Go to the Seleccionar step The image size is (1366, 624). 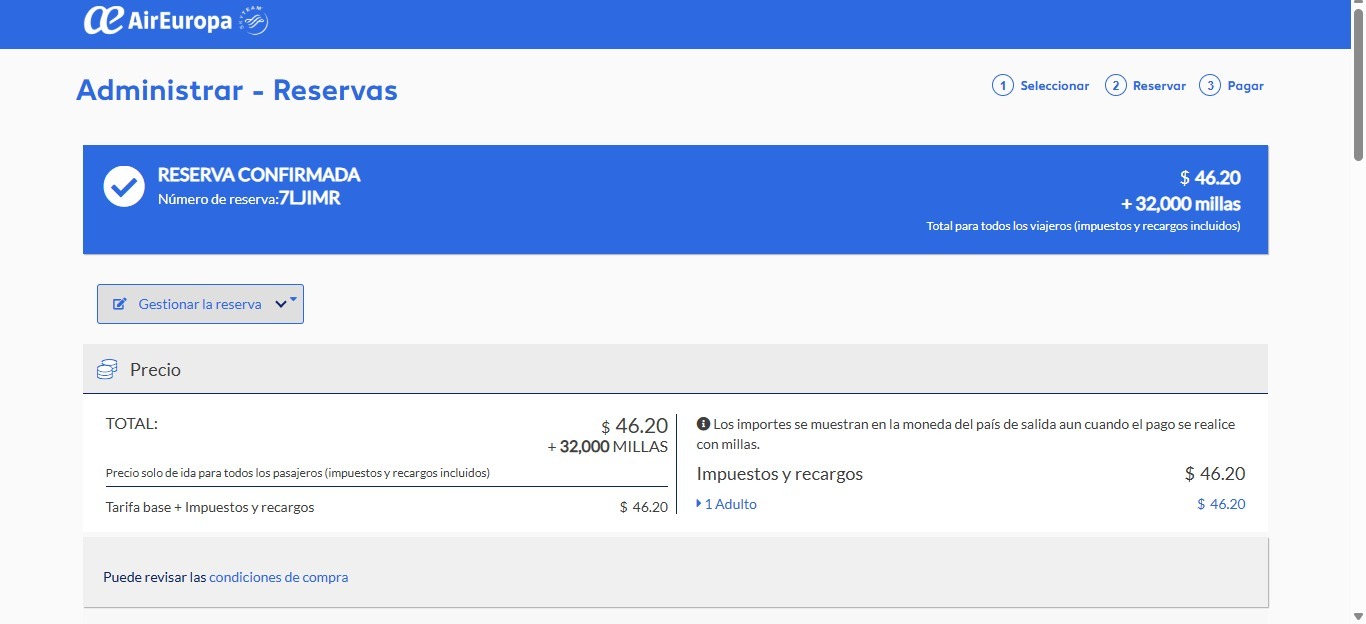pyautogui.click(x=1054, y=86)
